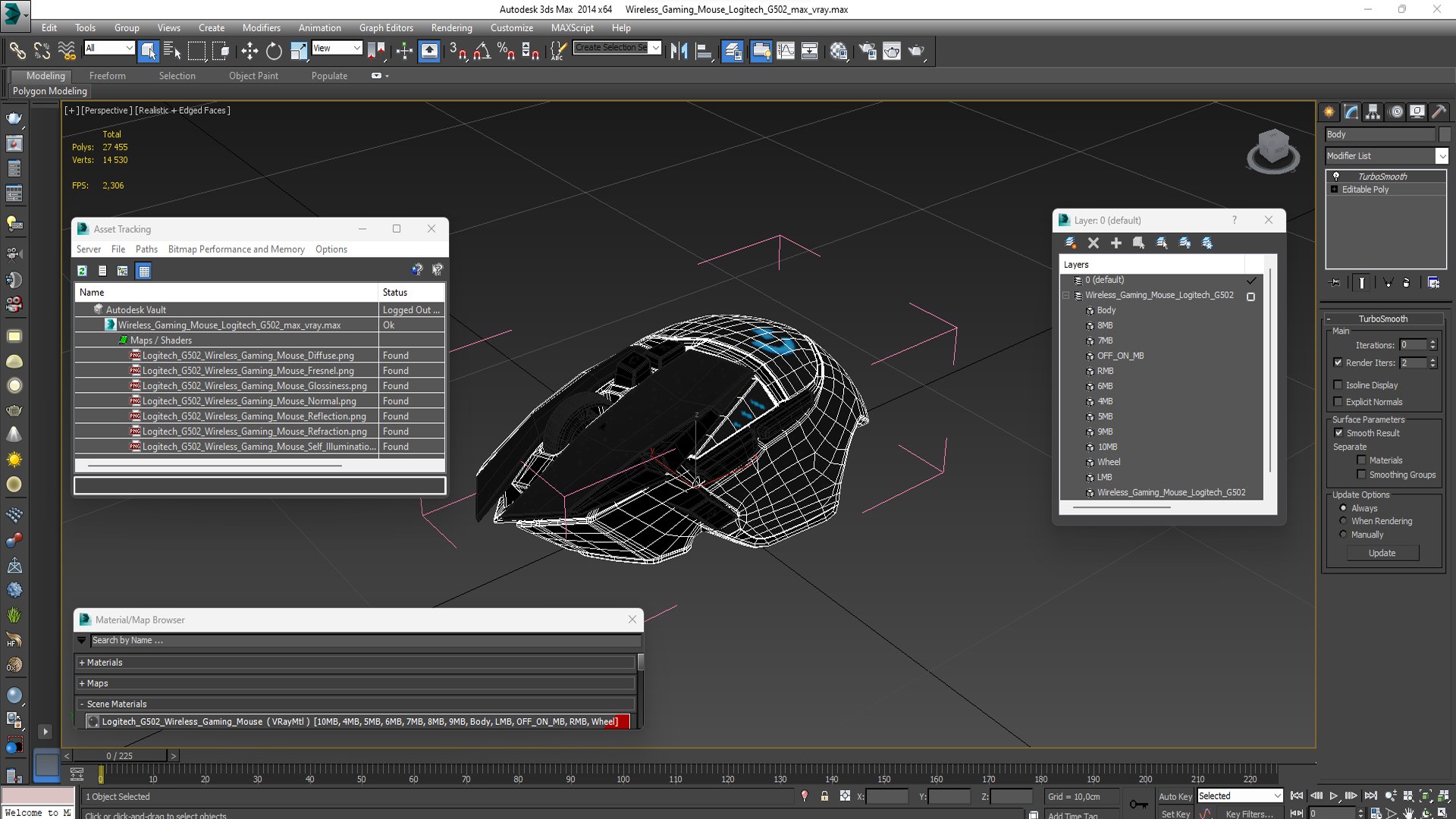Collapse the Wireless_Gaming_Mouse_Logitech_G502 layer tree
Screen dimensions: 1456x819
pyautogui.click(x=1066, y=296)
